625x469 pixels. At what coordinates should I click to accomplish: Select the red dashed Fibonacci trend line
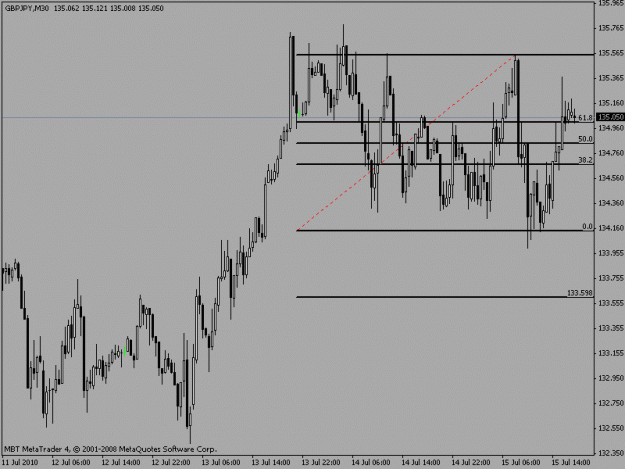(406, 143)
